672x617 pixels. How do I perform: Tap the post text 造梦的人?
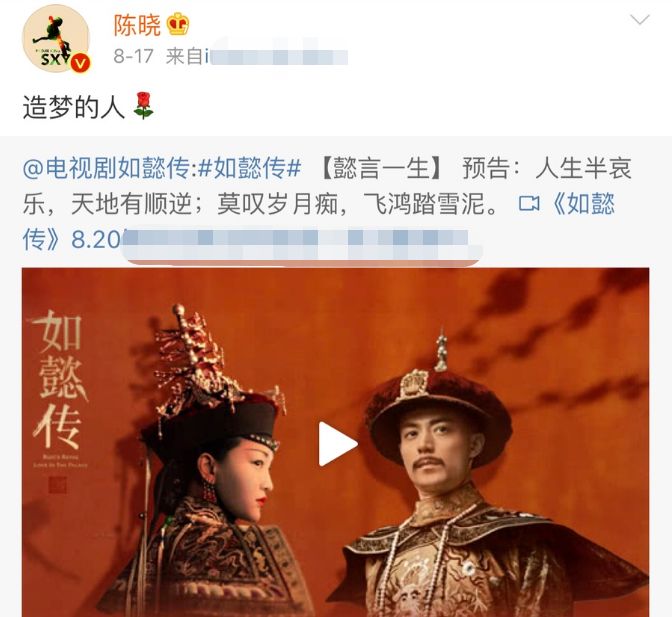pos(73,106)
